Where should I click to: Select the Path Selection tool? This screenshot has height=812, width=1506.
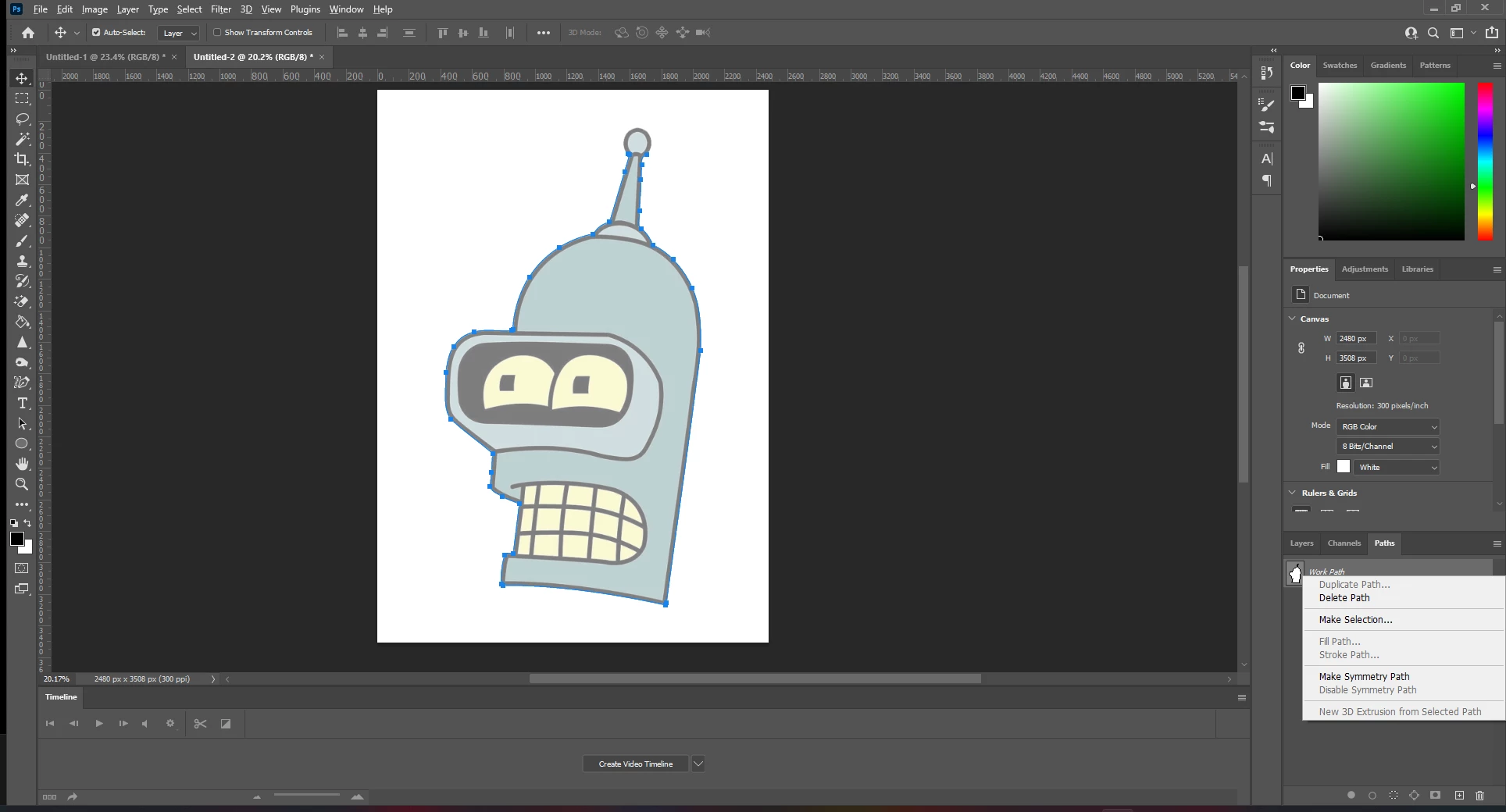point(22,423)
